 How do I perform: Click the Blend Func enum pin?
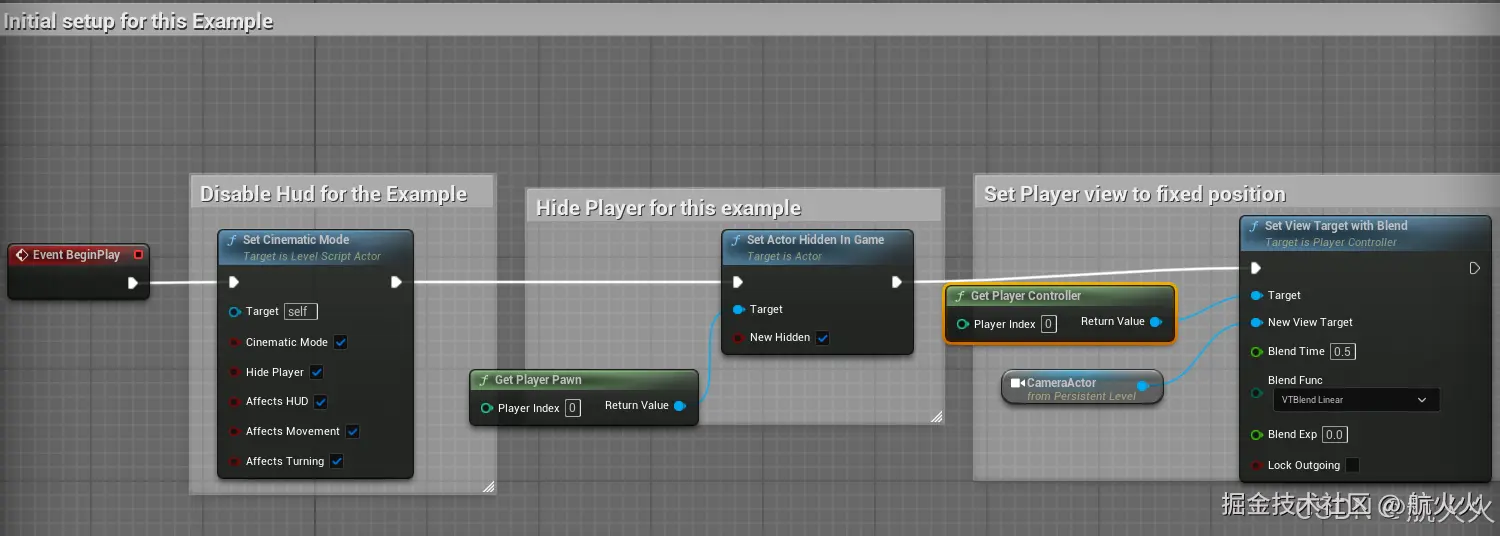[1256, 393]
